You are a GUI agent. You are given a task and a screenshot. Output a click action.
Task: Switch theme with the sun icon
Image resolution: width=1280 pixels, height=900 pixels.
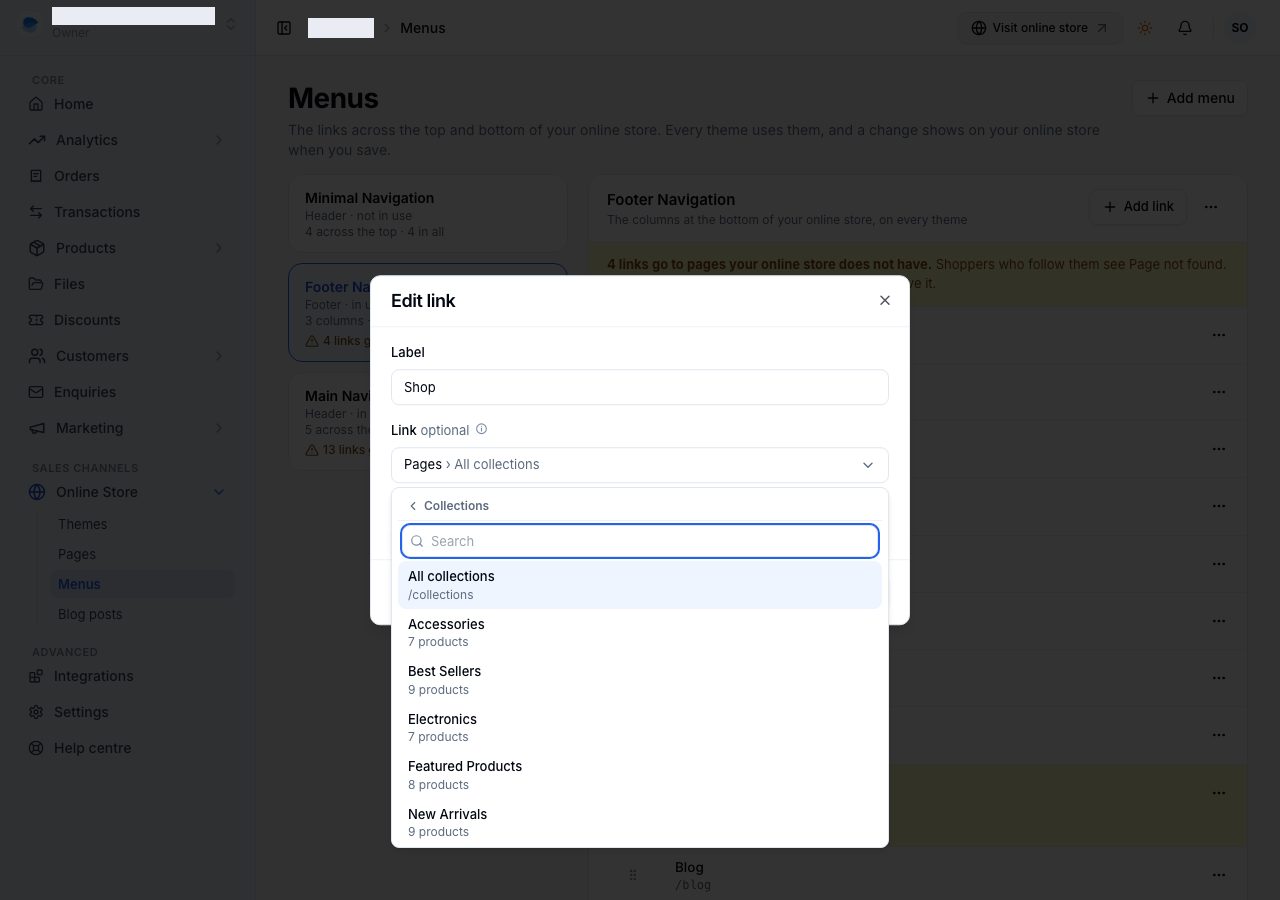click(x=1145, y=28)
